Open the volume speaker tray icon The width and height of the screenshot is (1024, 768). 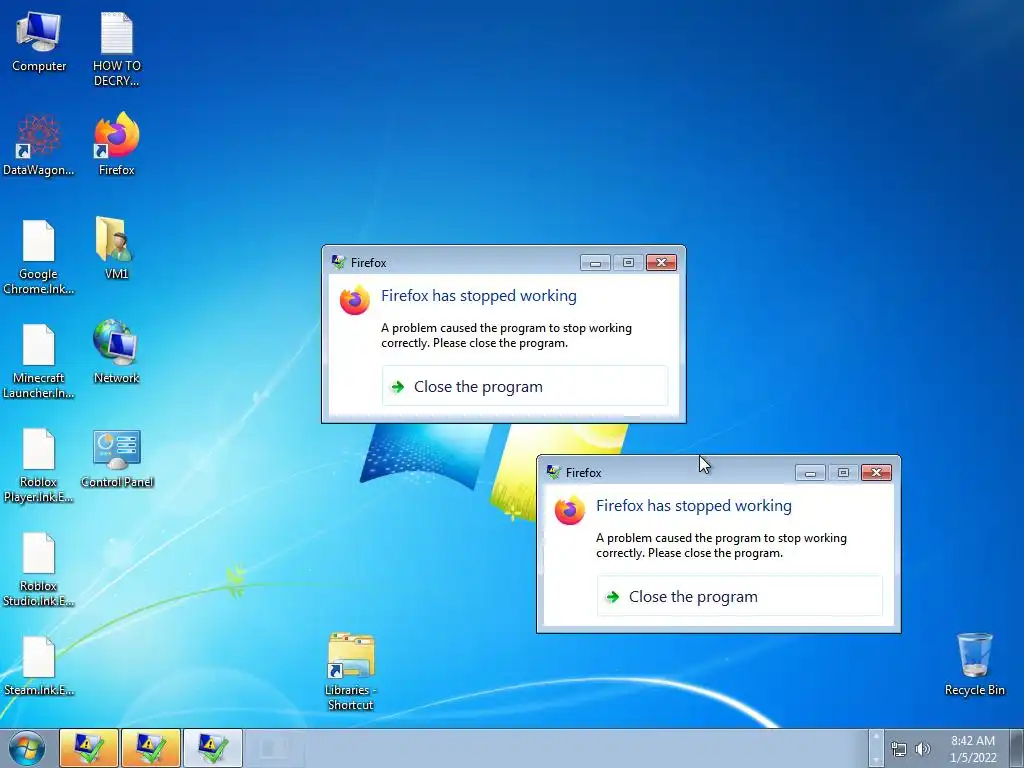coord(922,749)
